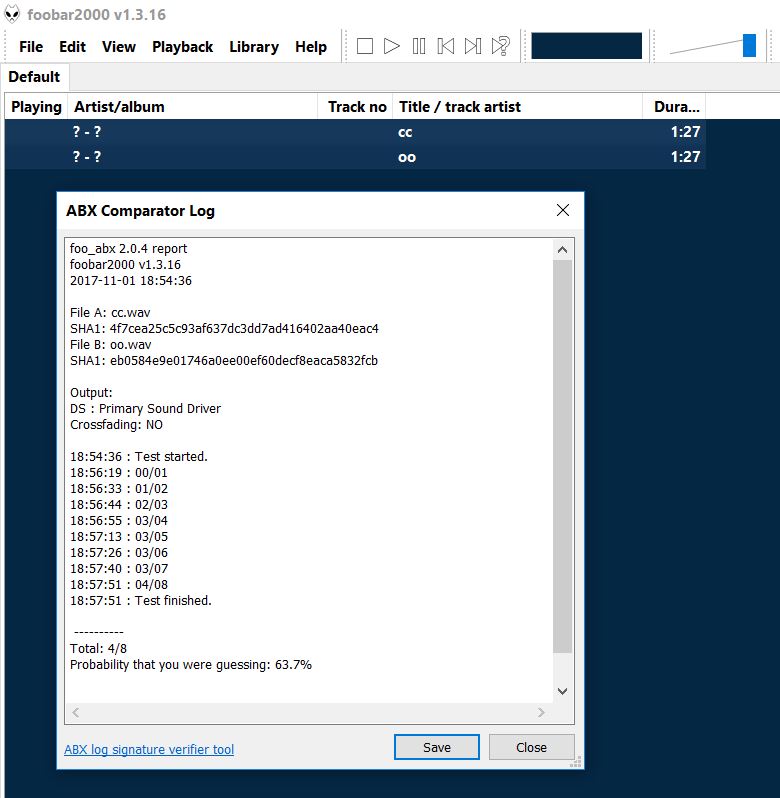Save the ABX log

pyautogui.click(x=437, y=747)
